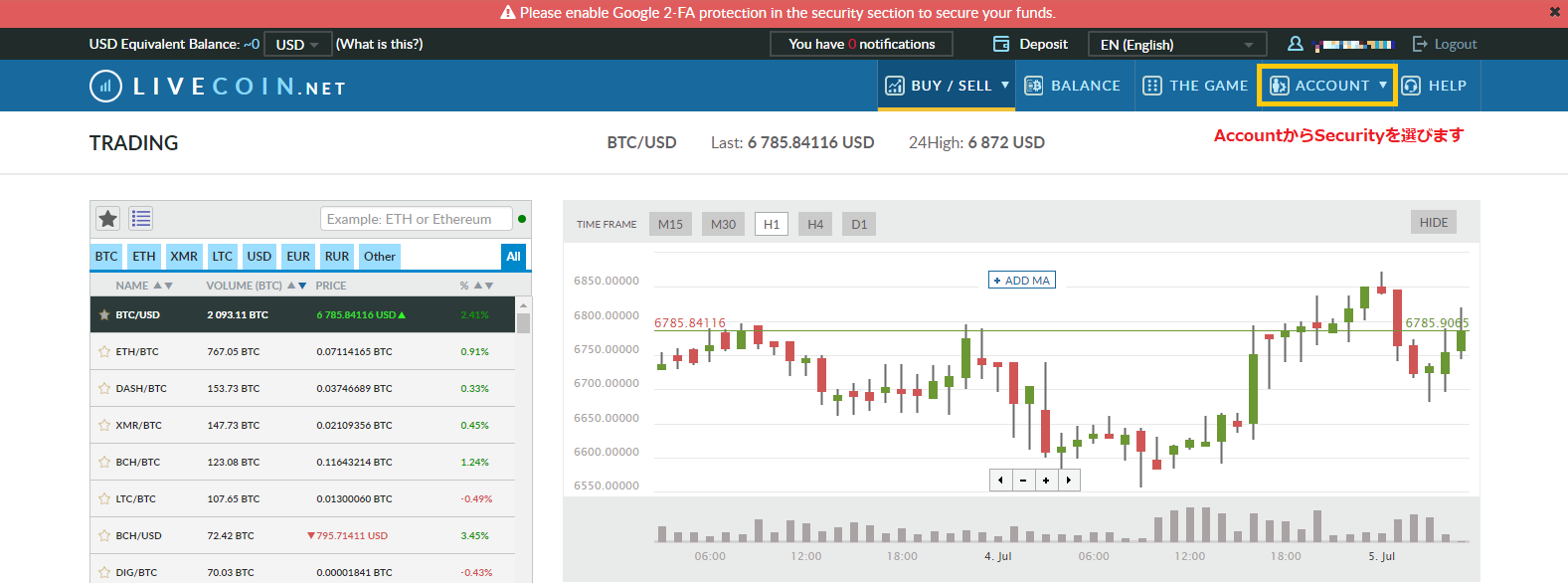Zoom in chart with plus button
Screen dimensions: 1568x583
(x=1046, y=481)
